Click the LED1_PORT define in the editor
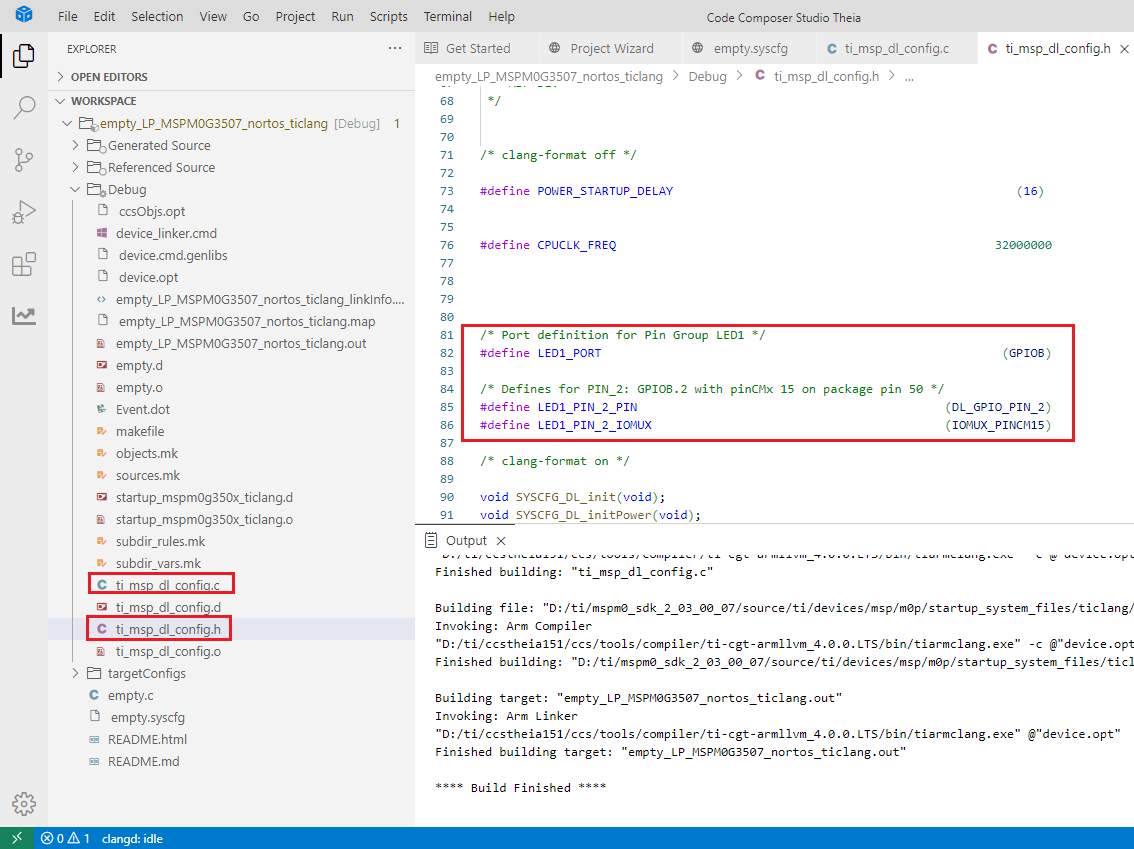1134x849 pixels. [x=569, y=353]
